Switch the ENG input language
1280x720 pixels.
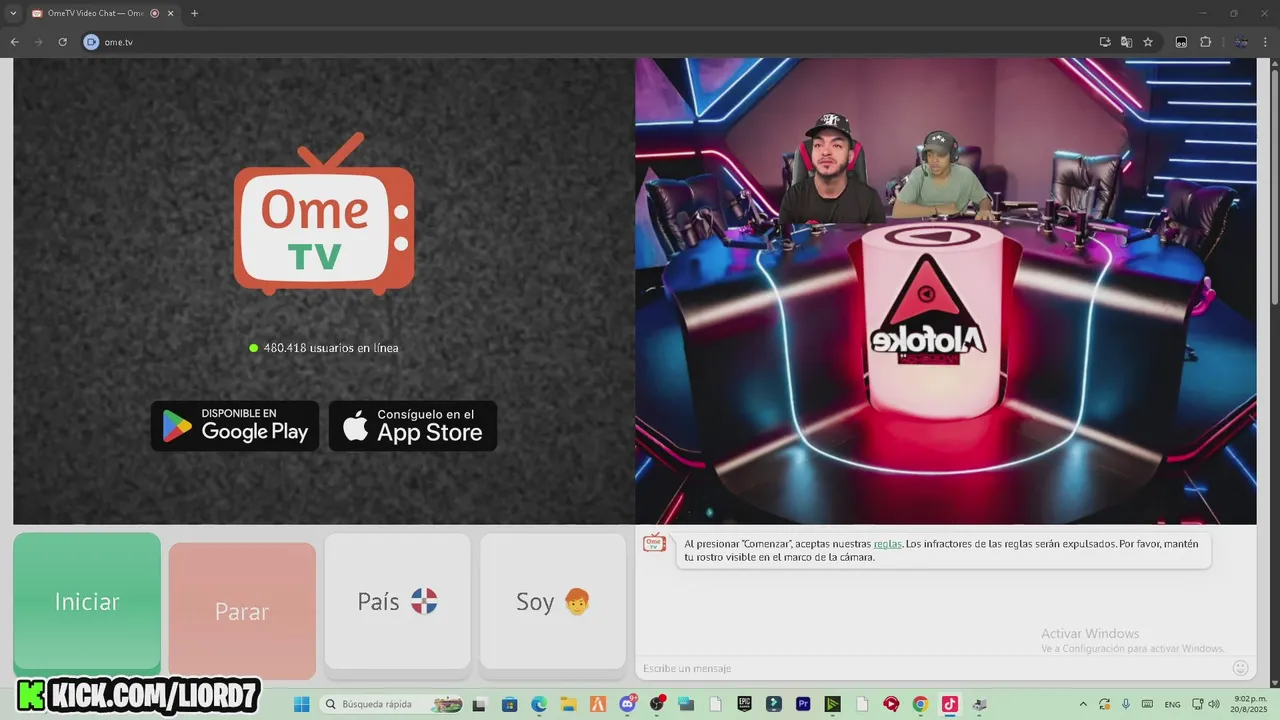click(x=1172, y=704)
